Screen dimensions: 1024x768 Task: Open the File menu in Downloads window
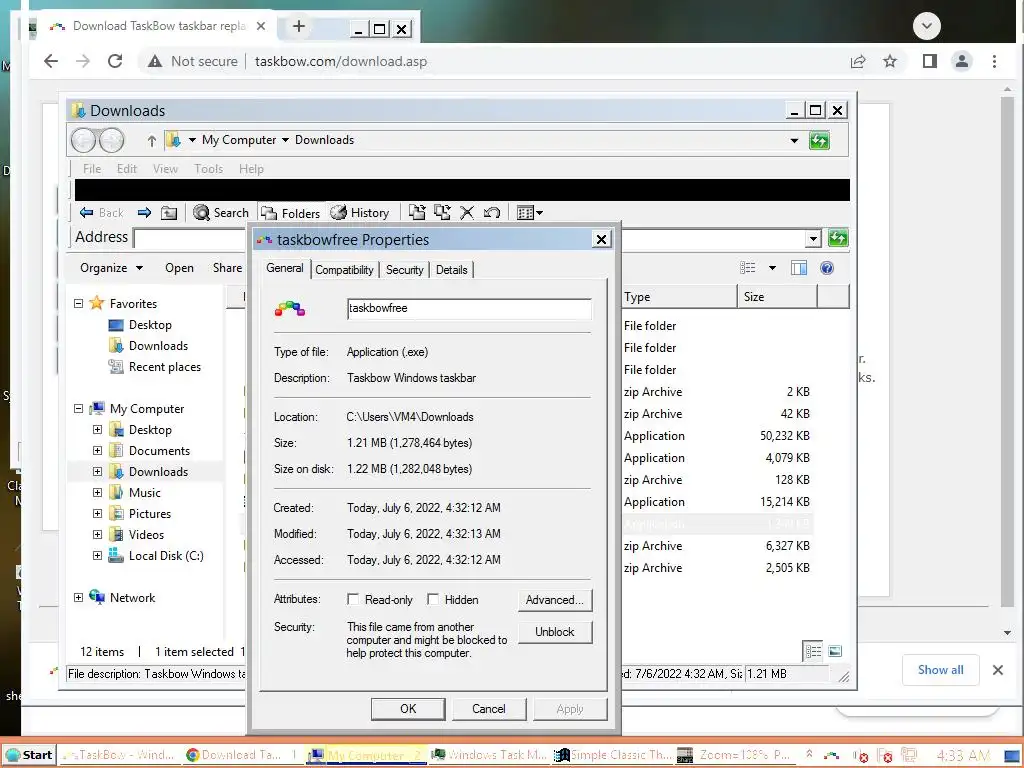pyautogui.click(x=92, y=168)
